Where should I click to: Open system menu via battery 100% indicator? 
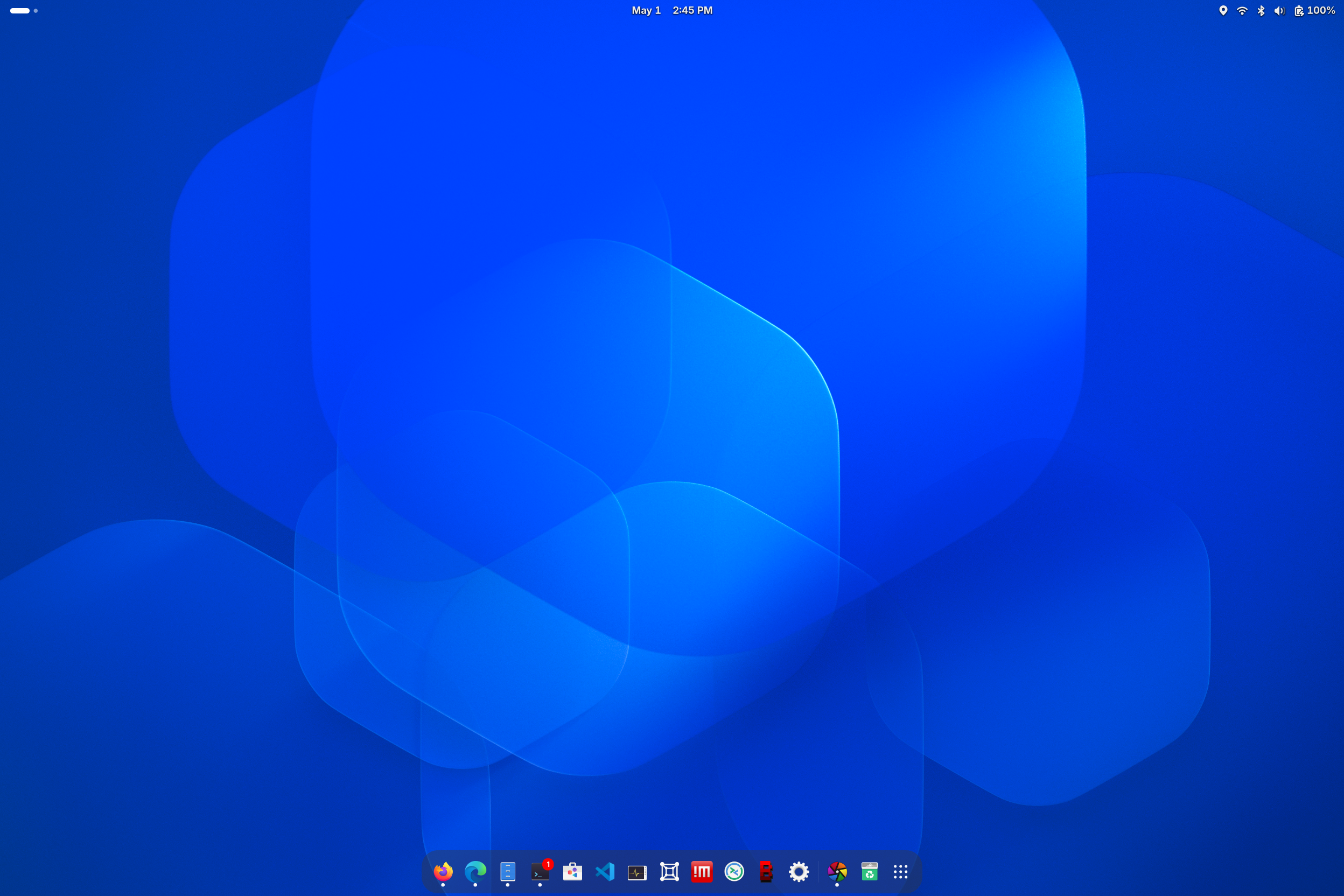point(1315,10)
